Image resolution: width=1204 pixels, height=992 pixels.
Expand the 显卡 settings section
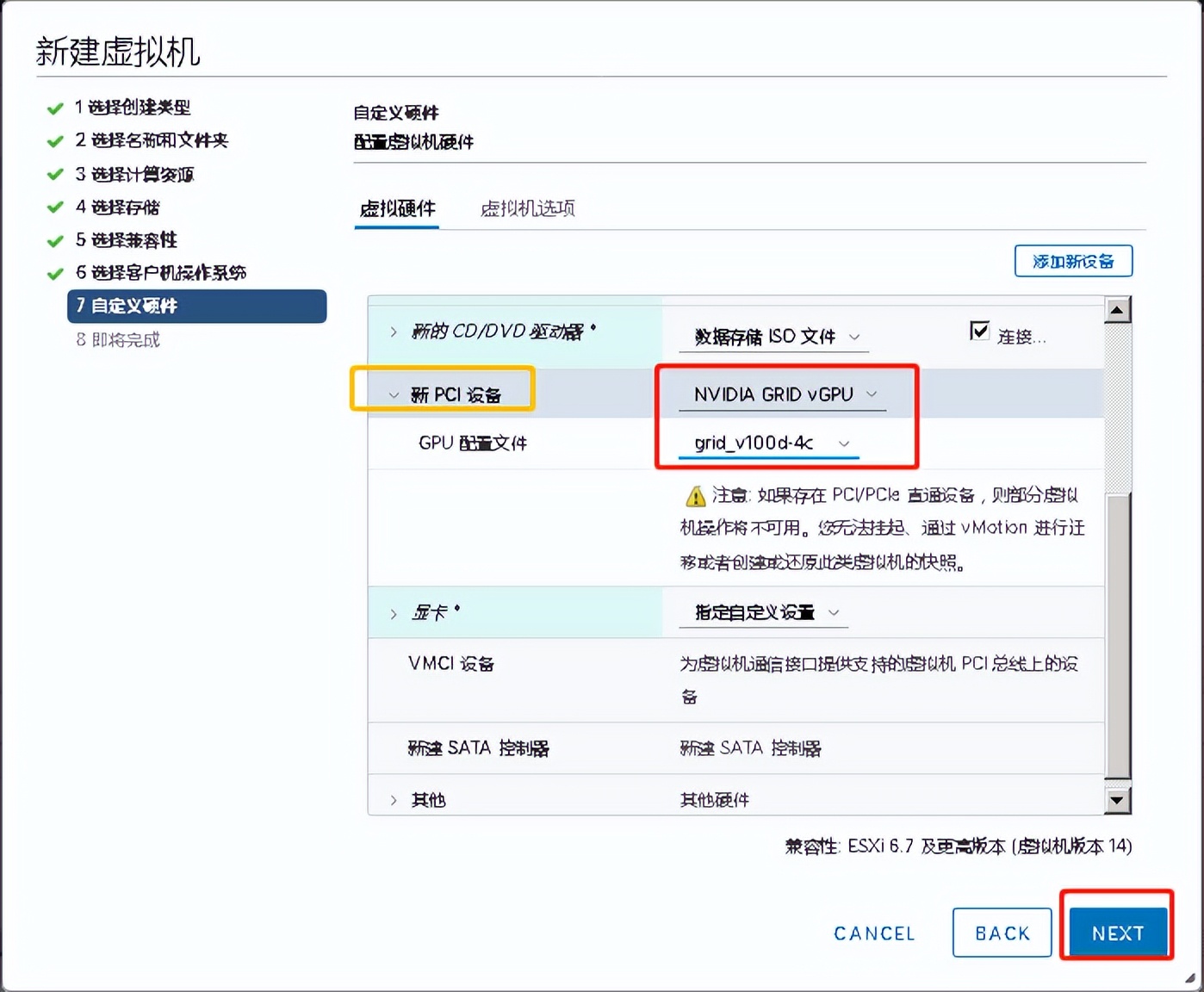click(x=393, y=612)
